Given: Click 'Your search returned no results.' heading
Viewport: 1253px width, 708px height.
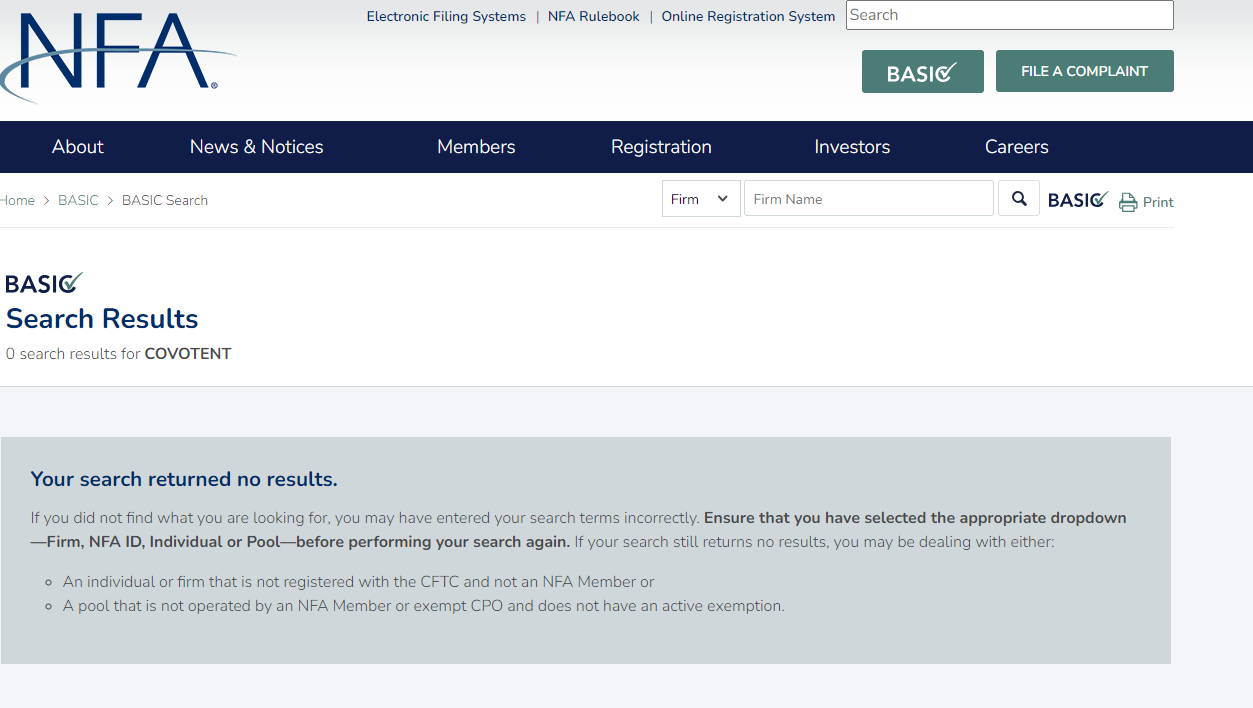Looking at the screenshot, I should (x=184, y=479).
